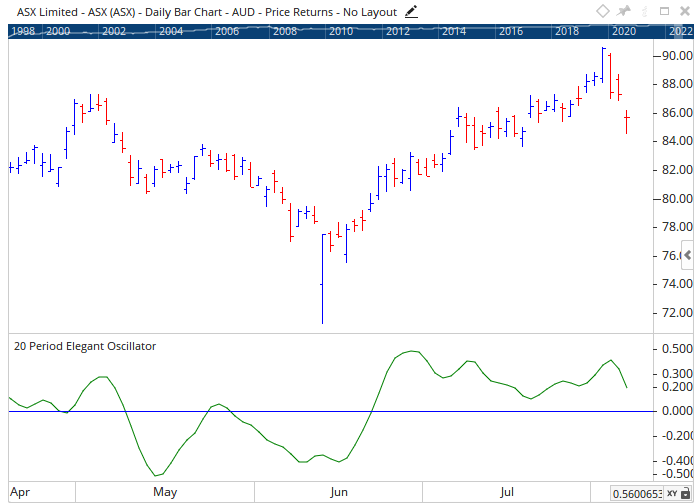
Task: Click the link icon beside the pushpin
Action: click(644, 11)
